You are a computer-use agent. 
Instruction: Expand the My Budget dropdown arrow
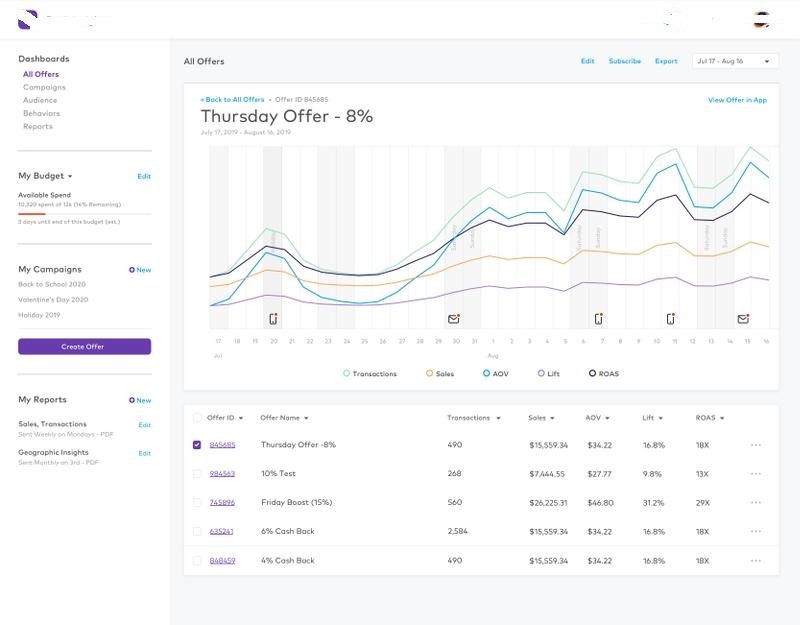click(x=70, y=177)
